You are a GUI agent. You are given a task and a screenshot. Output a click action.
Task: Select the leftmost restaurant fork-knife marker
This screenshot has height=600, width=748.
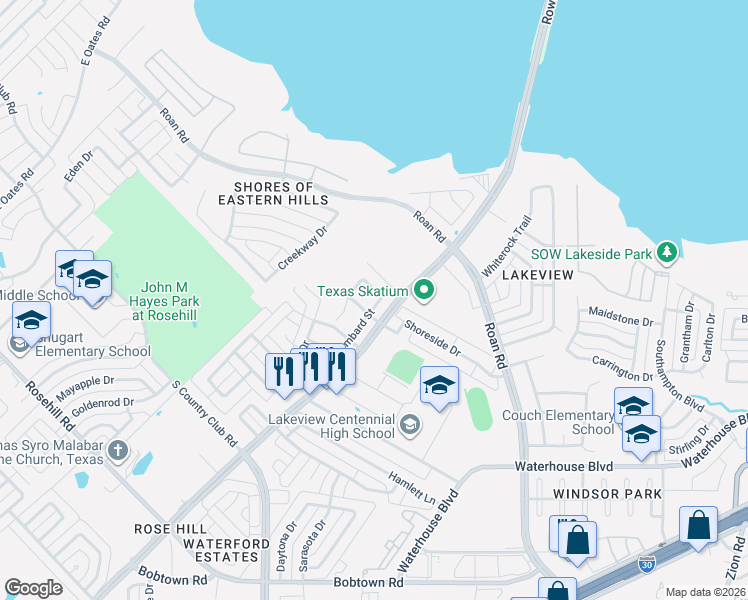tap(284, 371)
